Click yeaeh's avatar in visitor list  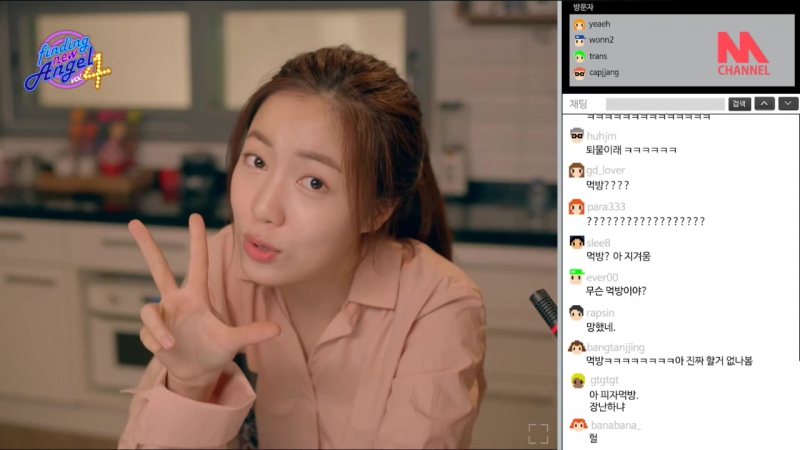tap(579, 24)
